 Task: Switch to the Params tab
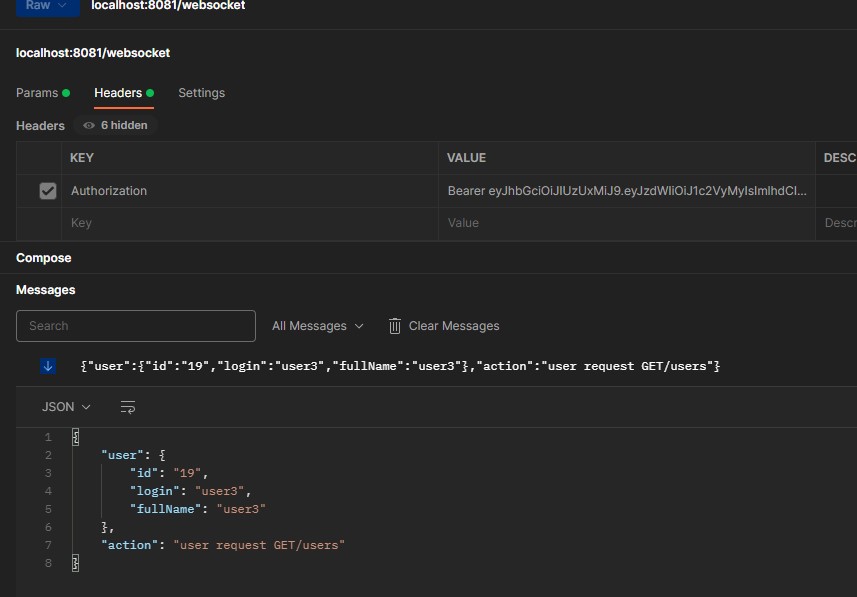click(43, 93)
